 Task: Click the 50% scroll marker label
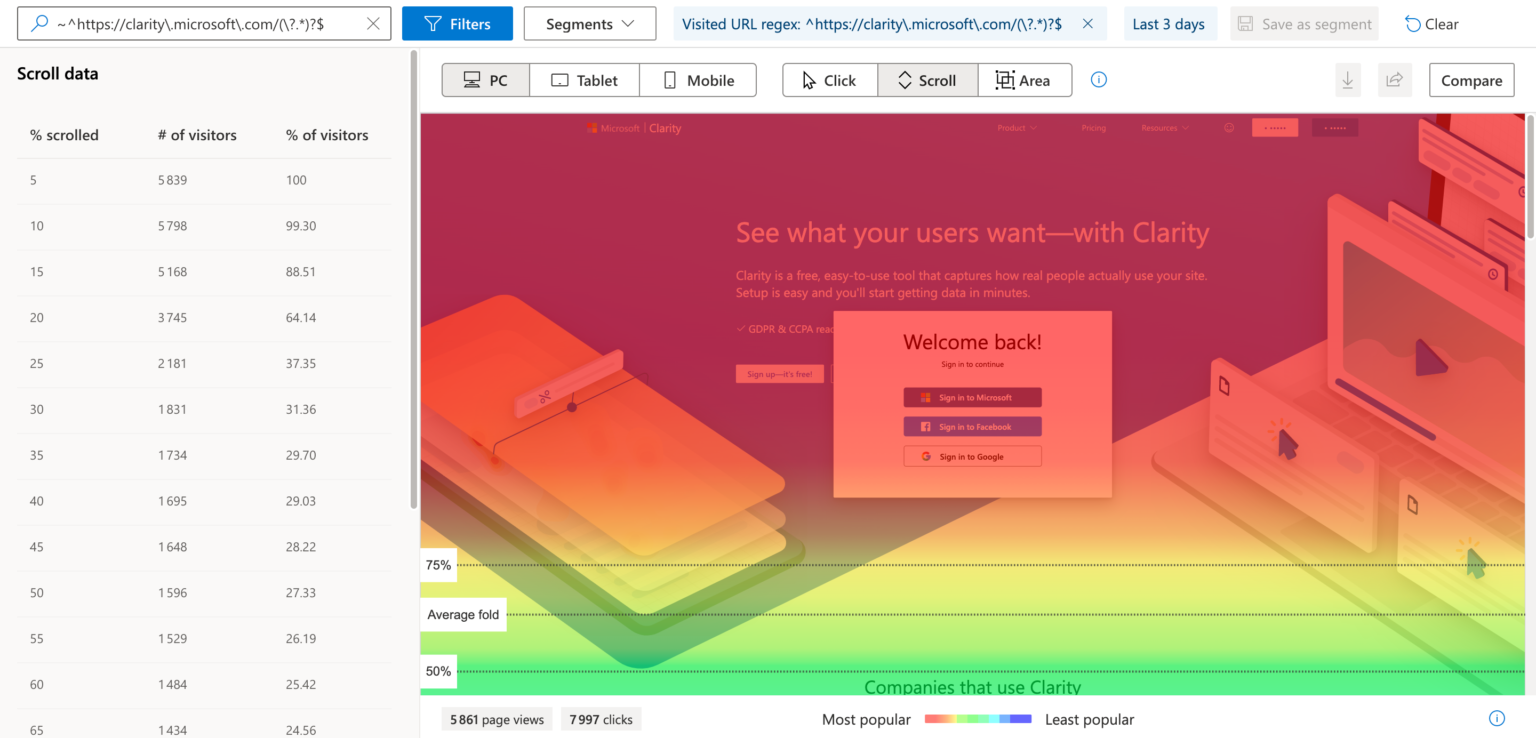pyautogui.click(x=438, y=671)
